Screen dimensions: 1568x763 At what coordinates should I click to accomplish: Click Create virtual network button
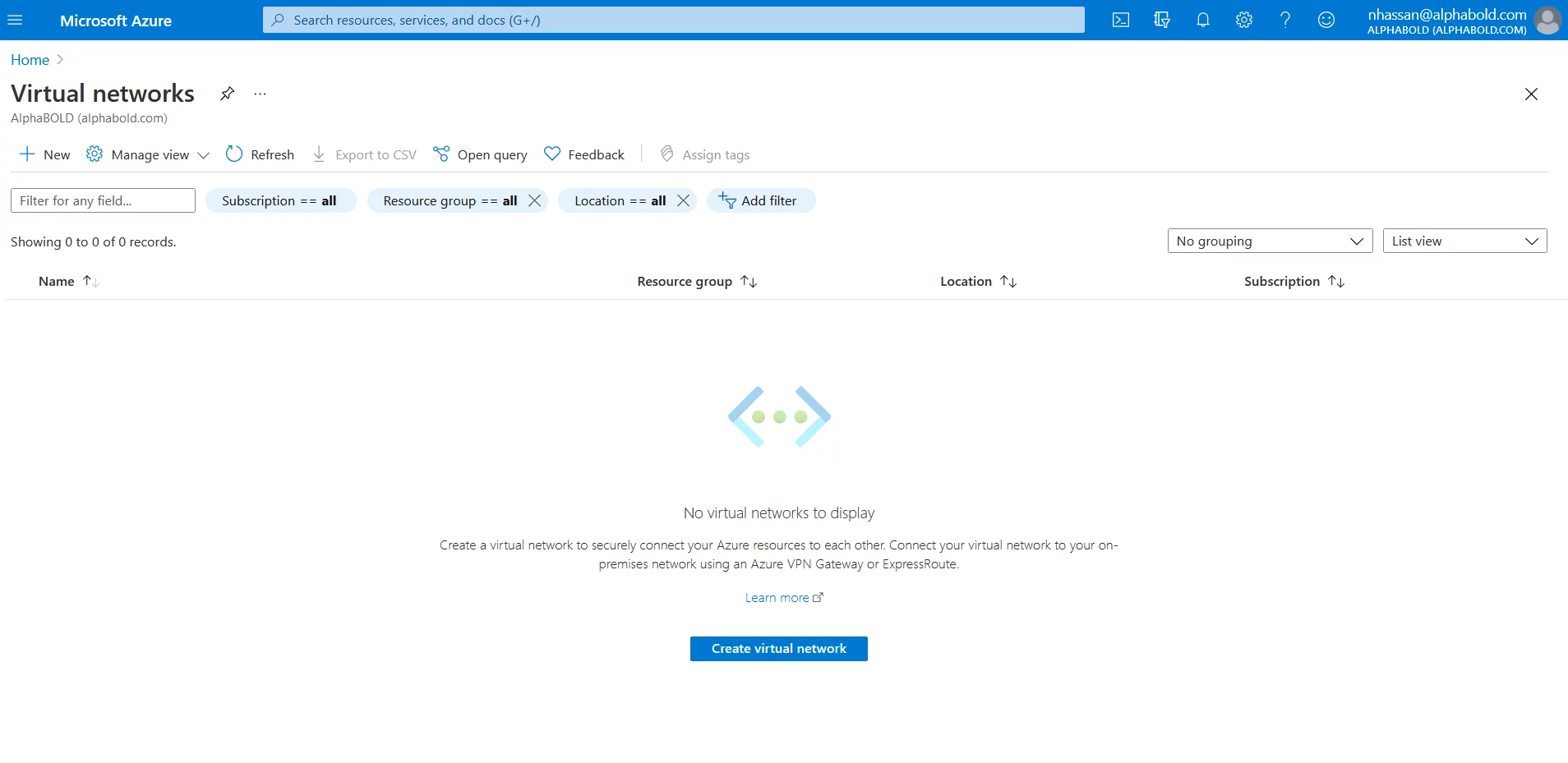coord(779,649)
